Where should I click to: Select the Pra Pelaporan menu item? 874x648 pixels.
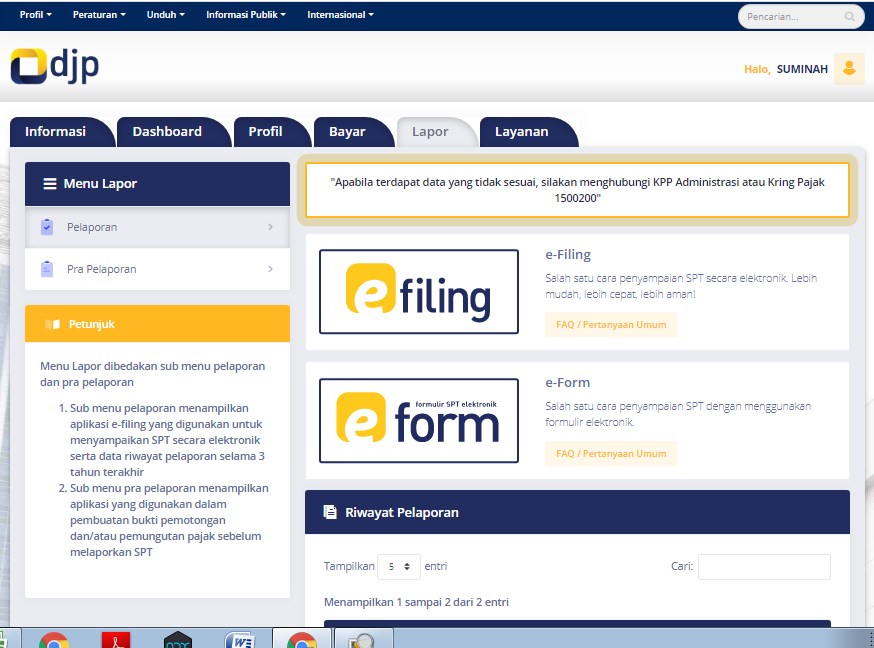(157, 269)
